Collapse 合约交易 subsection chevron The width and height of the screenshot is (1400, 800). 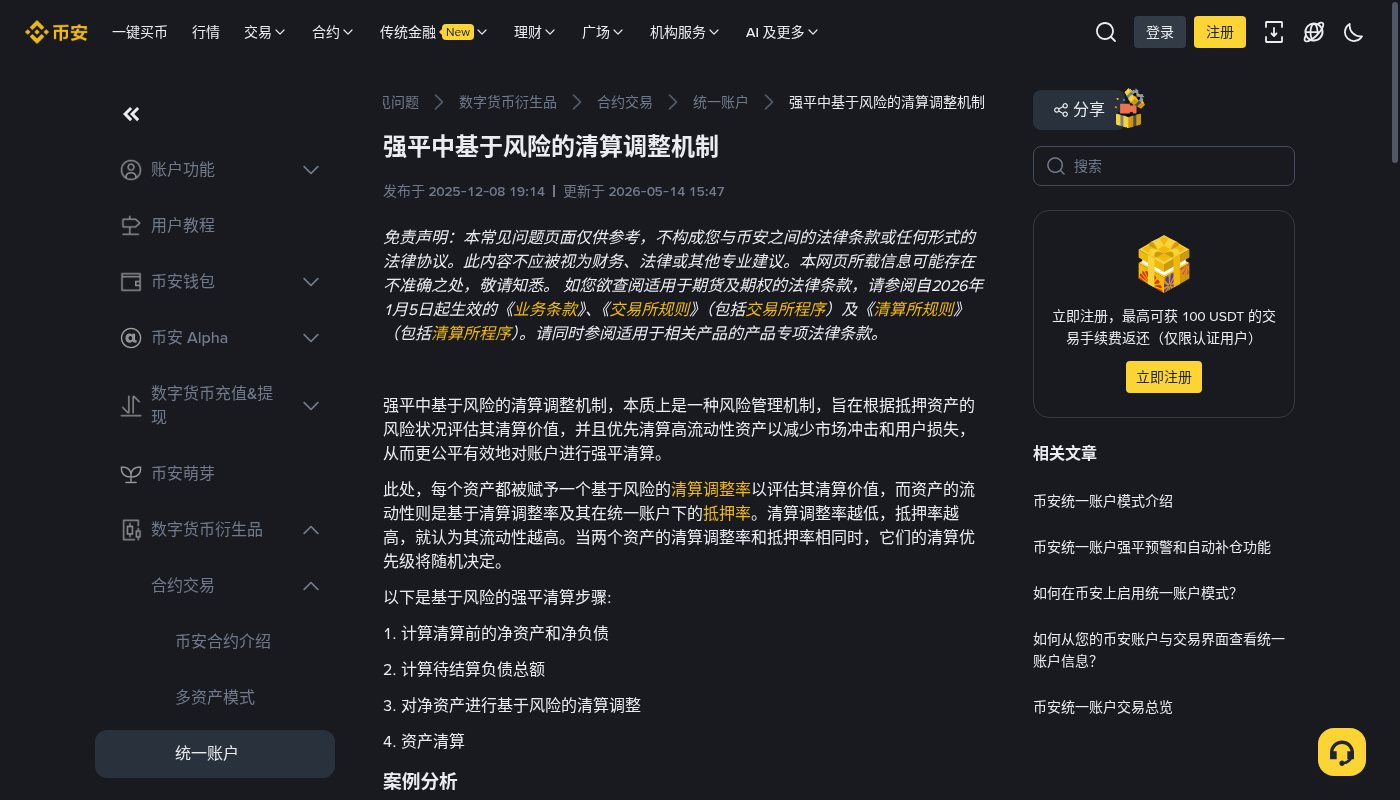(x=311, y=586)
